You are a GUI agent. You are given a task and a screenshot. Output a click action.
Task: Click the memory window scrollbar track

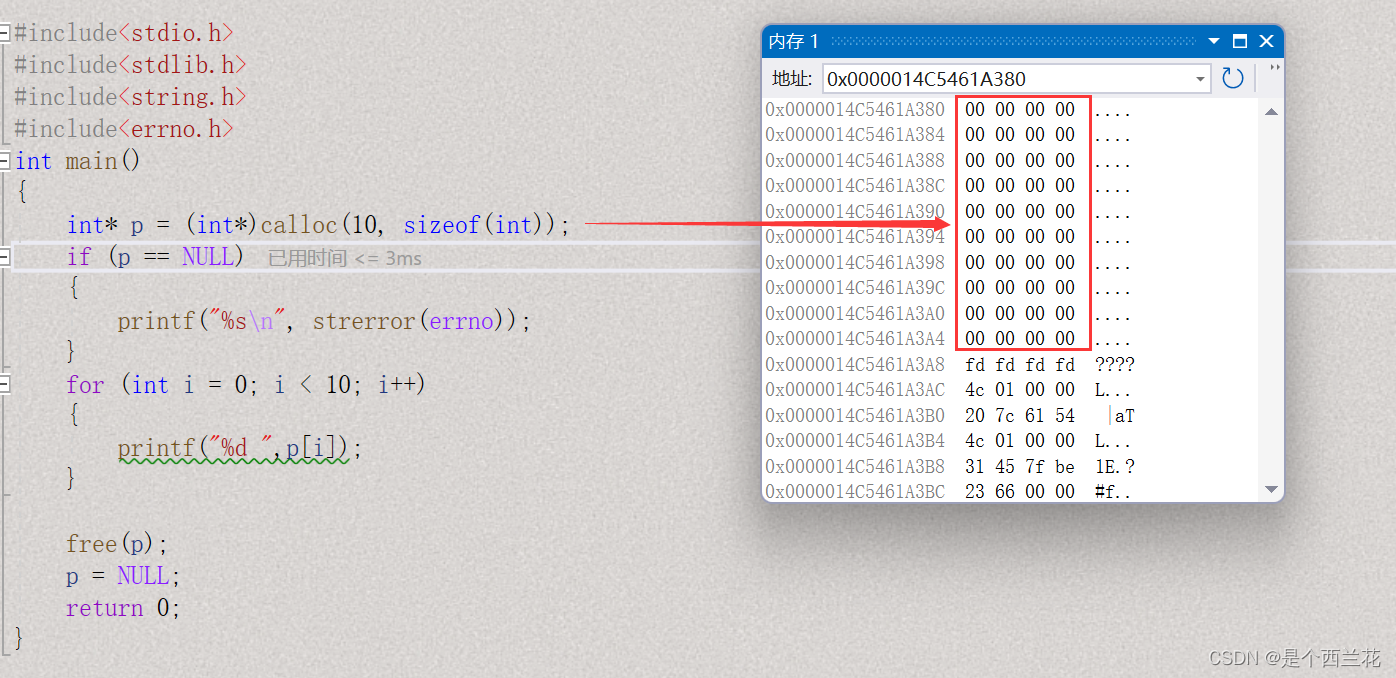coord(1271,300)
